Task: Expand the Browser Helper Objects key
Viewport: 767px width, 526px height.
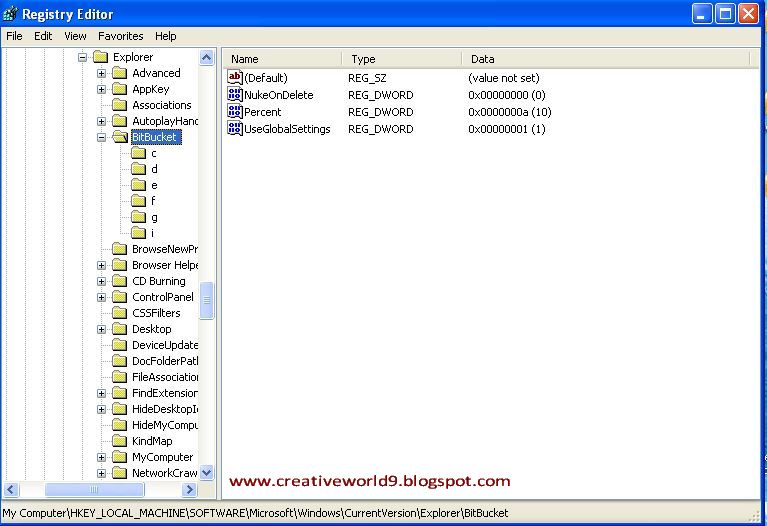Action: pyautogui.click(x=101, y=265)
